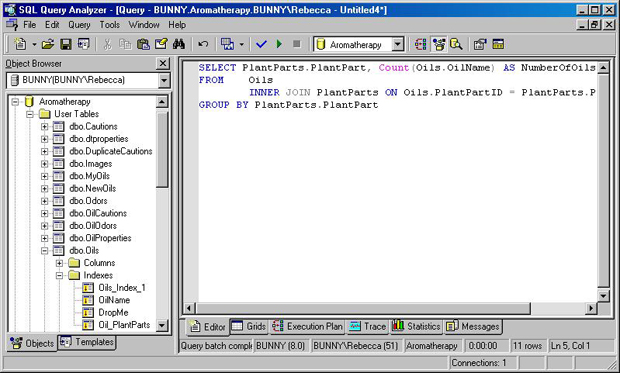Switch to the Grids results tab
Viewport: 620px width, 373px height.
coord(249,326)
